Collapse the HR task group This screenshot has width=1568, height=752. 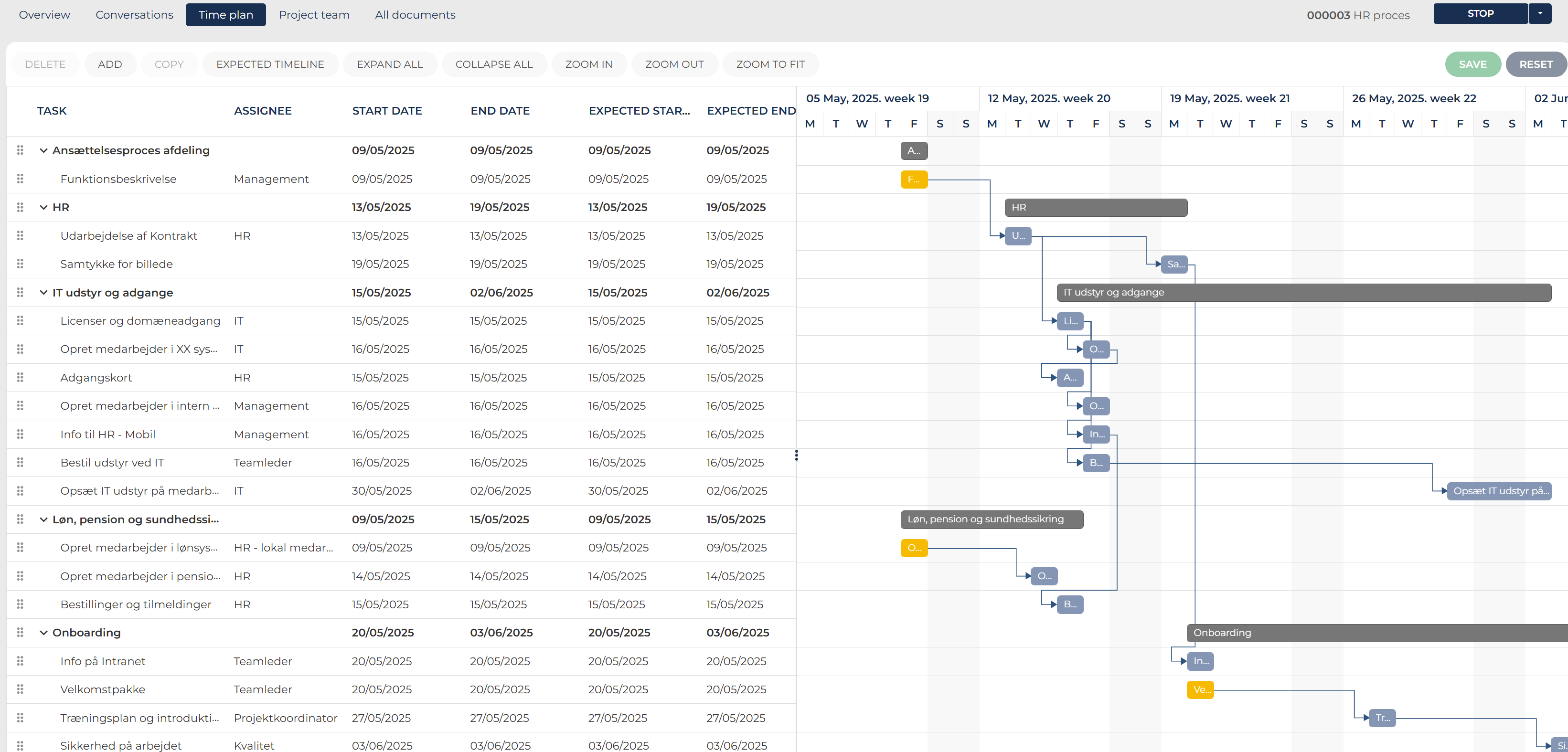coord(43,208)
